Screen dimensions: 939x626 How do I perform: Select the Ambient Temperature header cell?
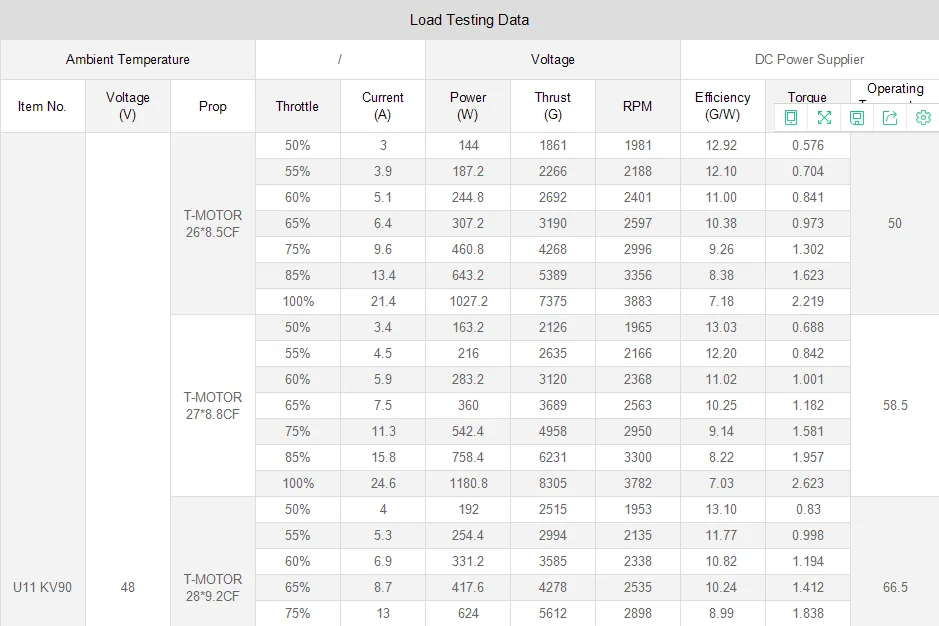point(128,60)
